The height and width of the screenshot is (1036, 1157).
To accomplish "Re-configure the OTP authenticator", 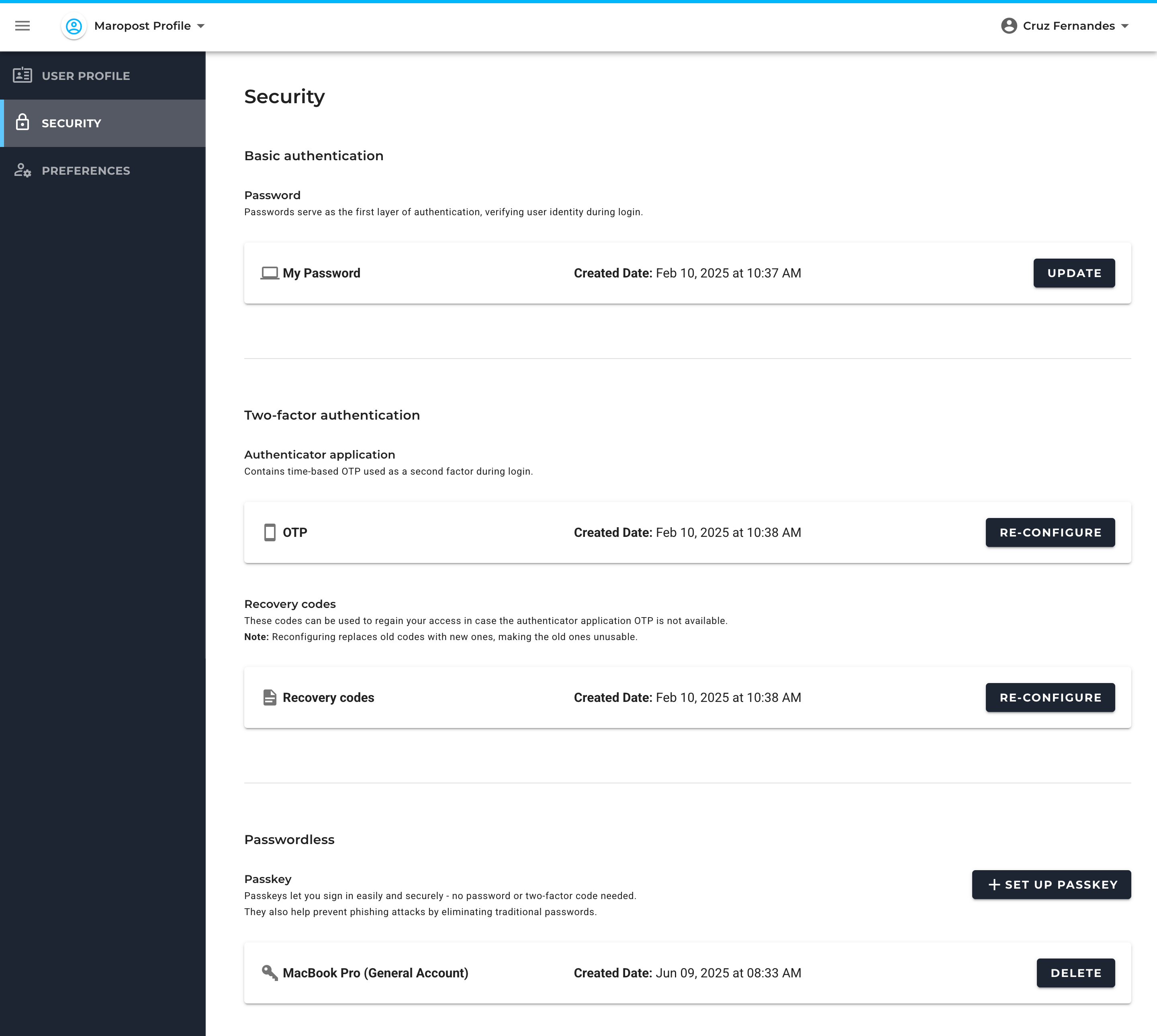I will [1050, 532].
